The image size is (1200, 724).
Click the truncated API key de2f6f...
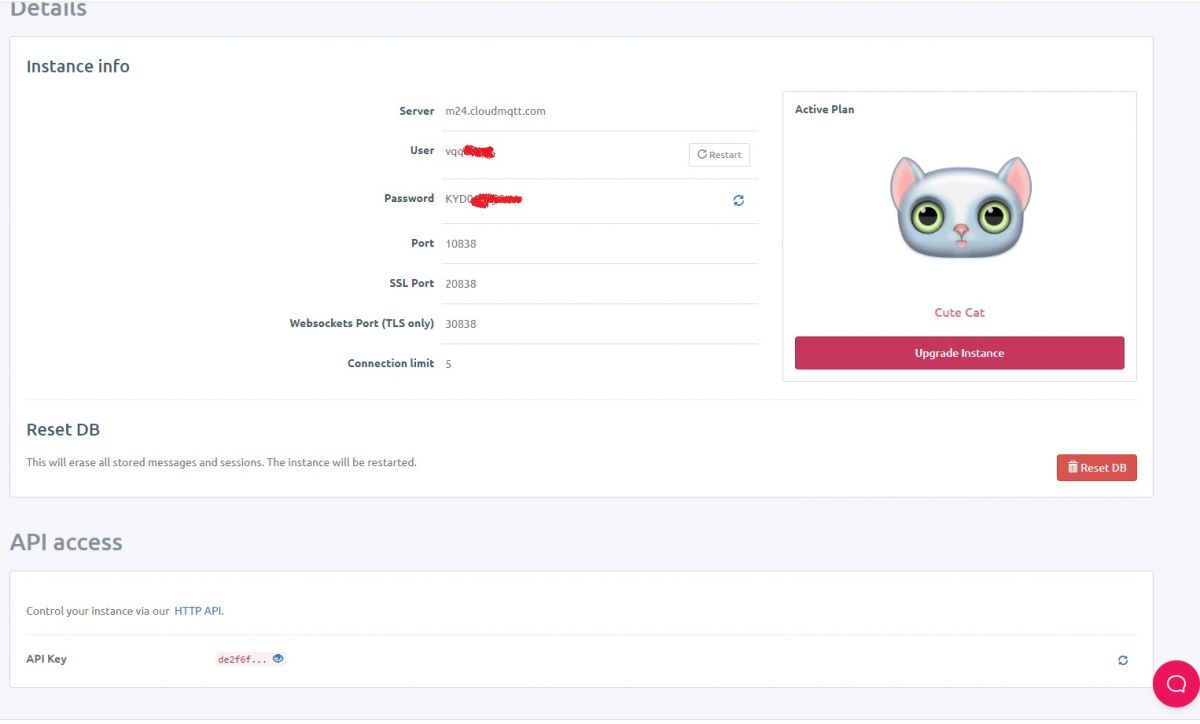pyautogui.click(x=242, y=660)
